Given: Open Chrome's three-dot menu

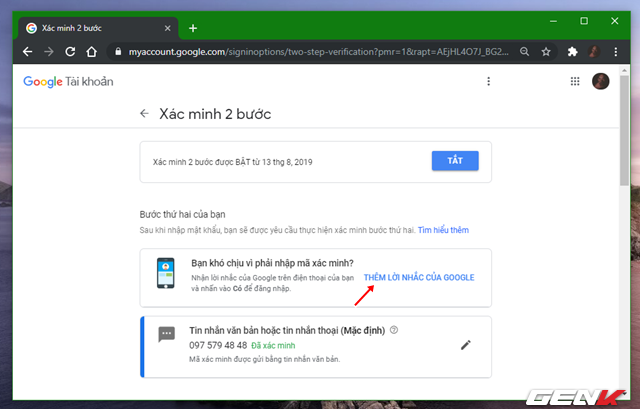Looking at the screenshot, I should coord(616,52).
